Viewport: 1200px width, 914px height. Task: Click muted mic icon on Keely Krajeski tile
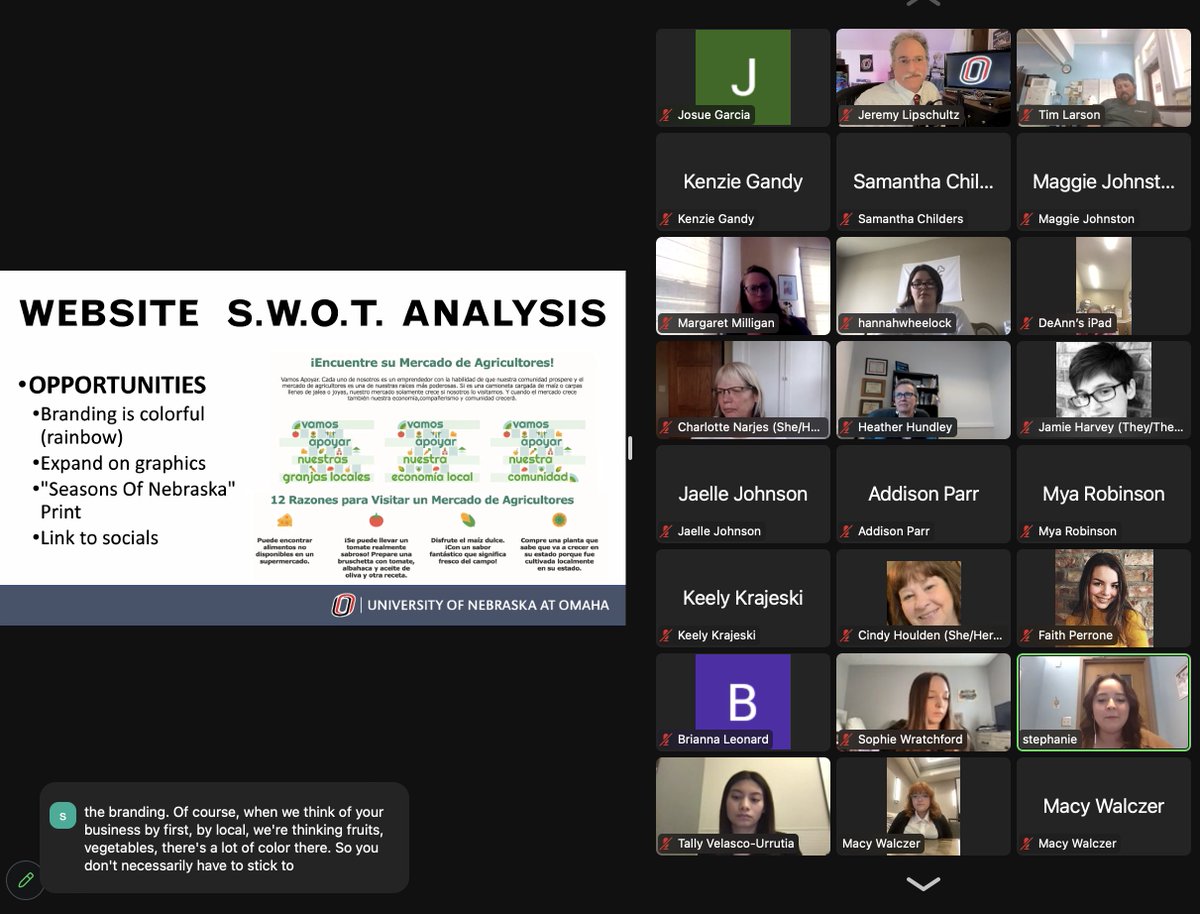(x=666, y=635)
